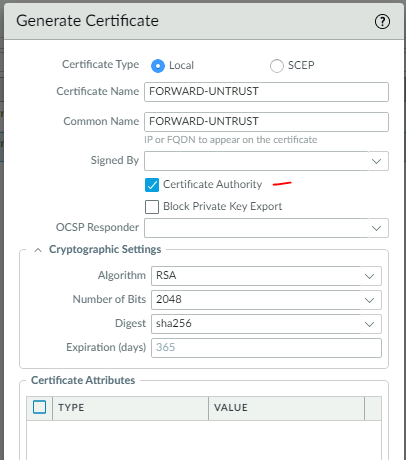Screen dimensions: 406x460
Task: Open the Digest sha256 dropdown
Action: [266, 324]
